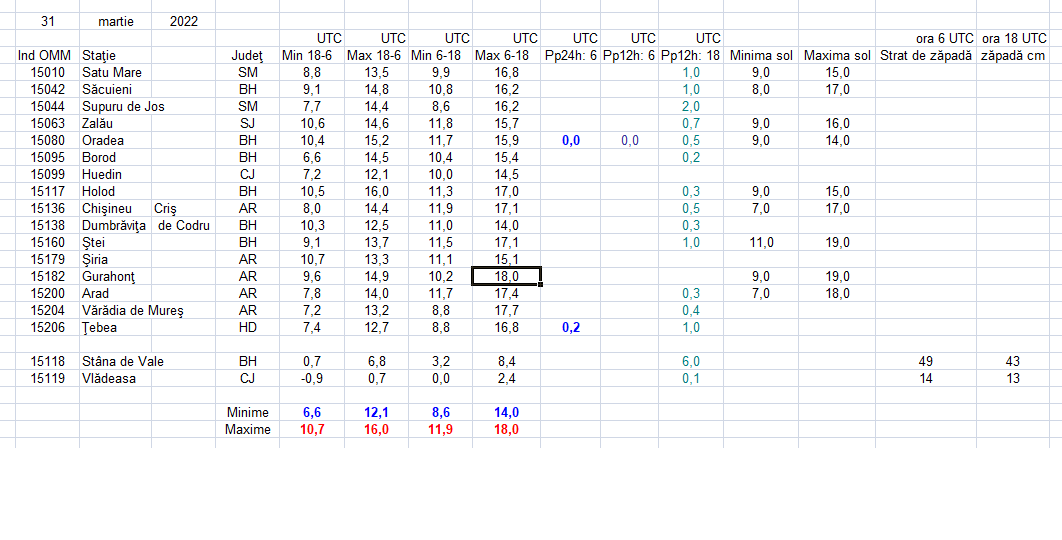Select the red 18,0 maximum value
Viewport: 1062px width, 540px height.
(x=507, y=430)
